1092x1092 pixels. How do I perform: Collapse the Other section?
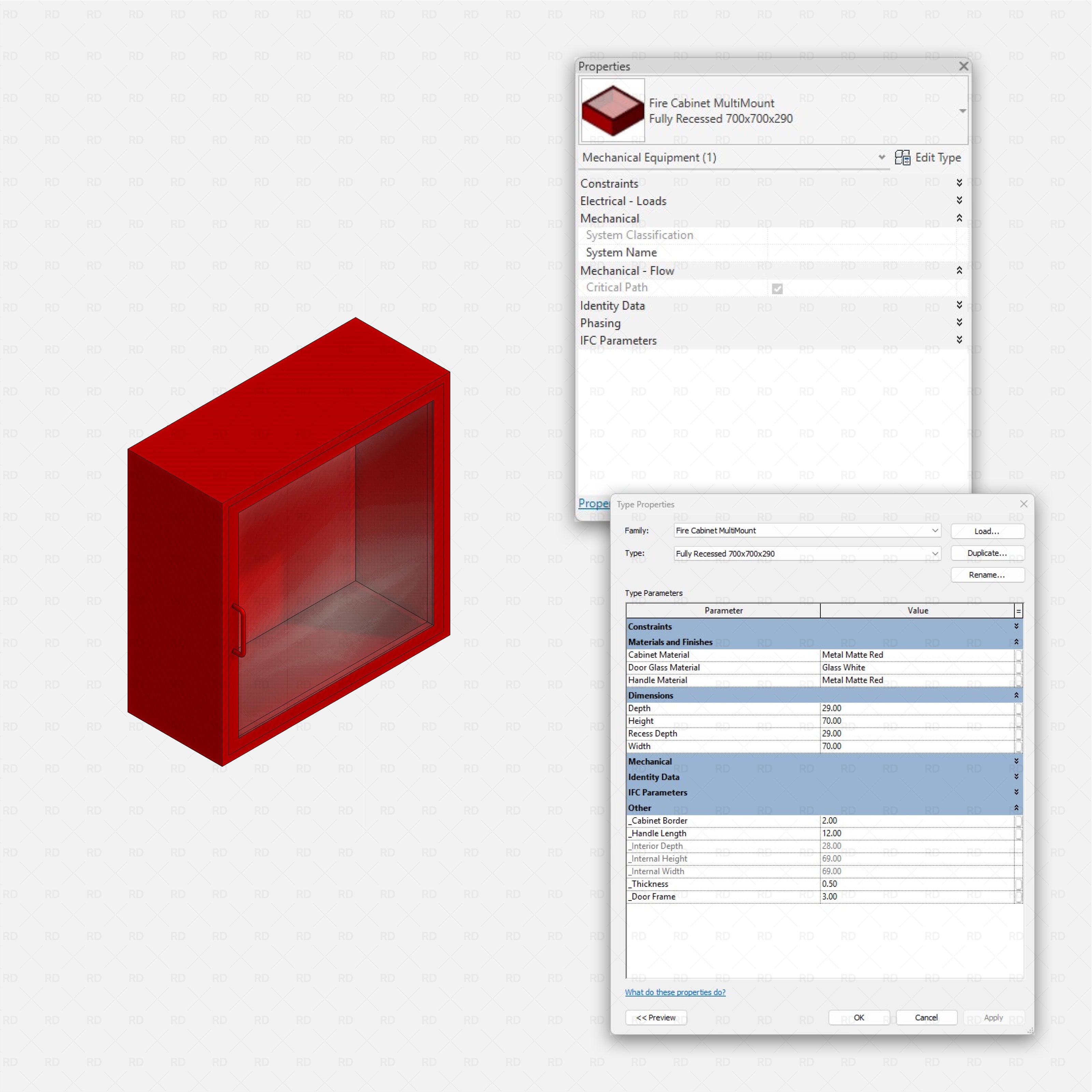(1016, 808)
